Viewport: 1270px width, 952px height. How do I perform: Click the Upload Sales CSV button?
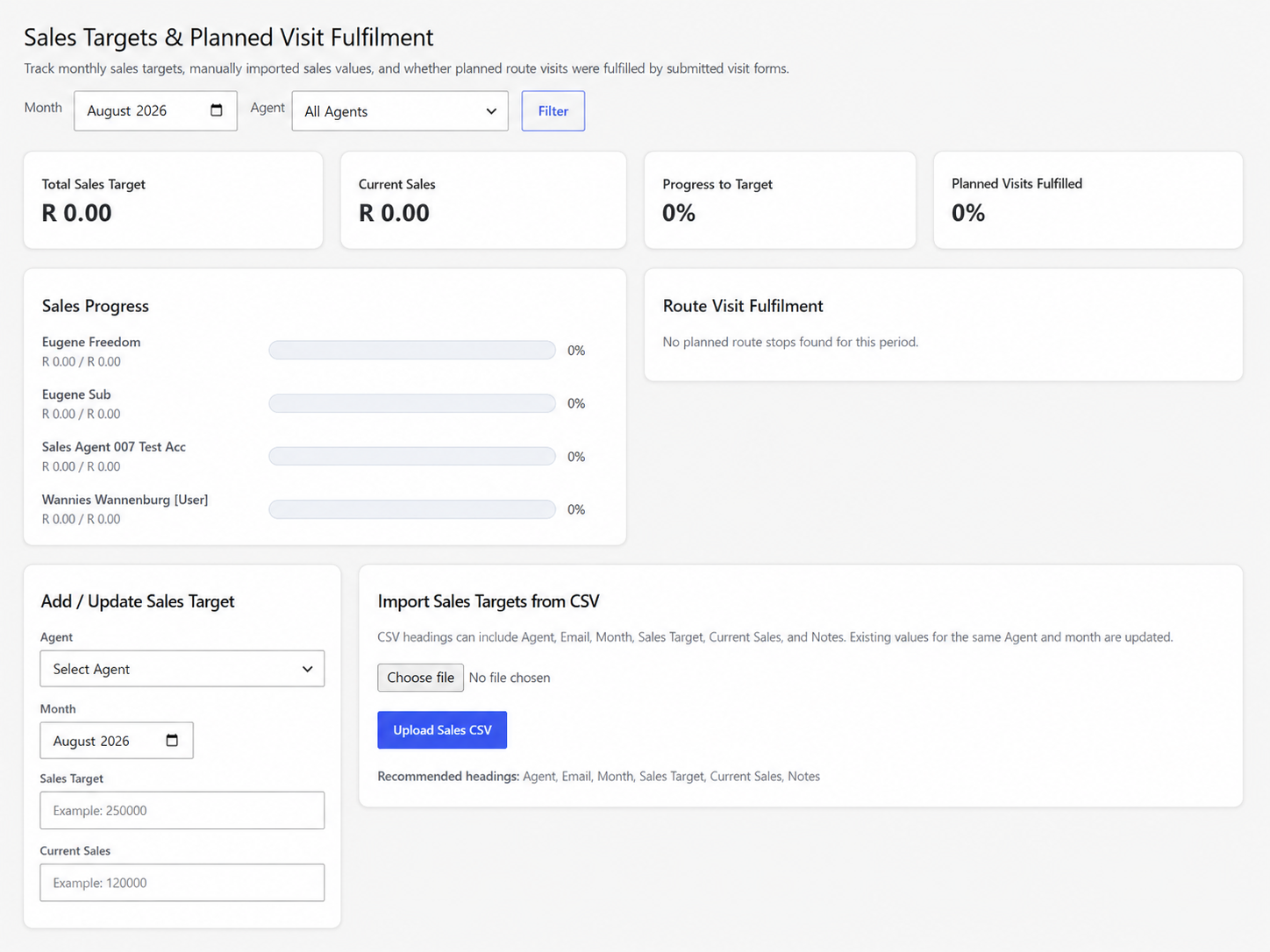point(442,730)
